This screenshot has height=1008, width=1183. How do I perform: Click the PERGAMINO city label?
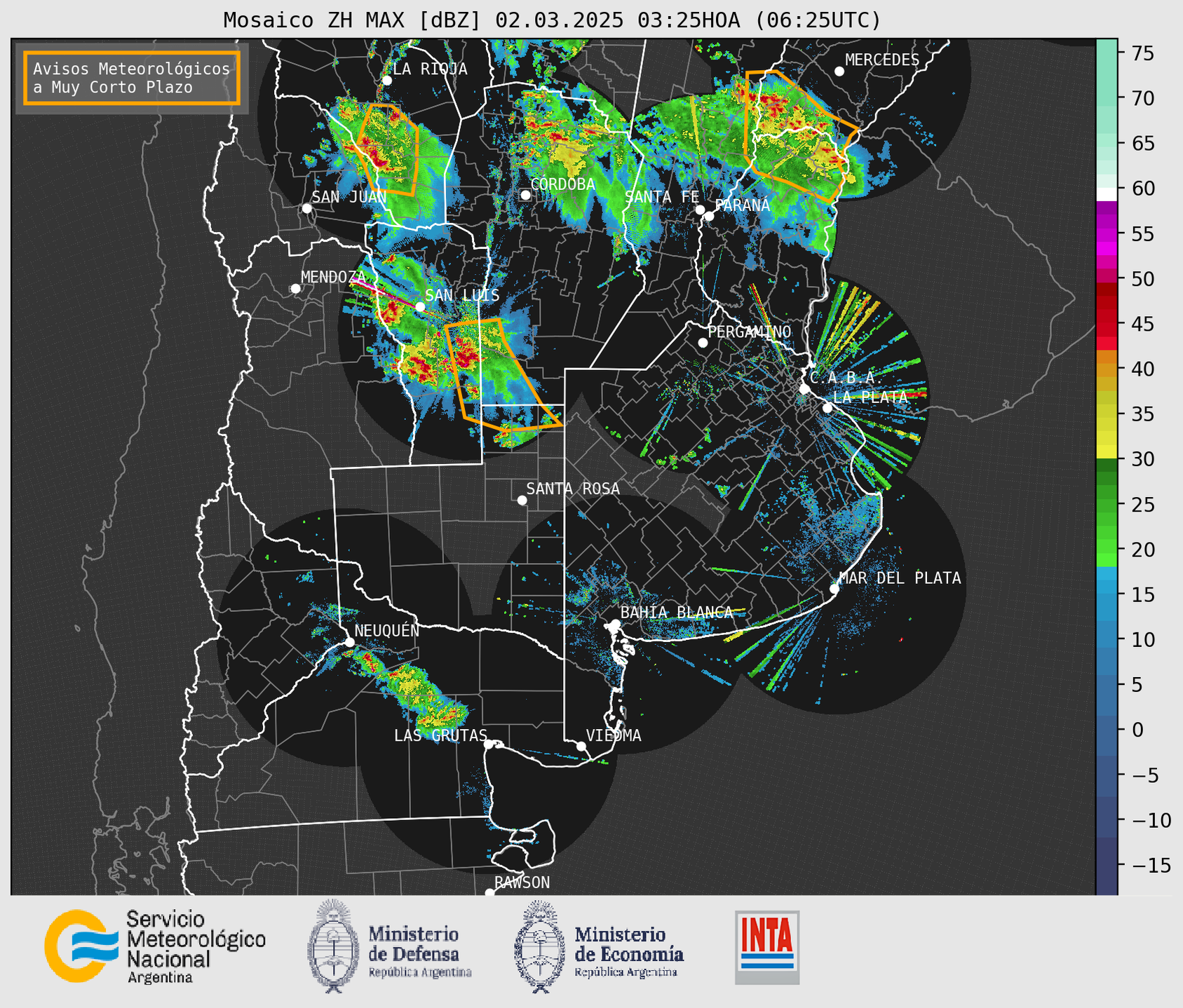click(750, 332)
